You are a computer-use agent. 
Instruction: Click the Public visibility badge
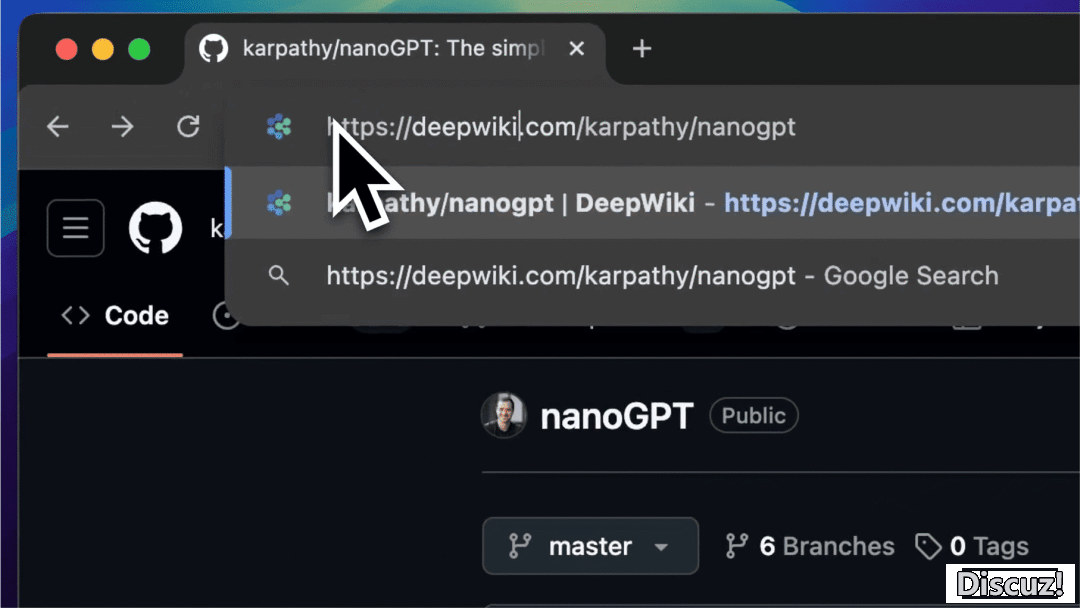(754, 416)
